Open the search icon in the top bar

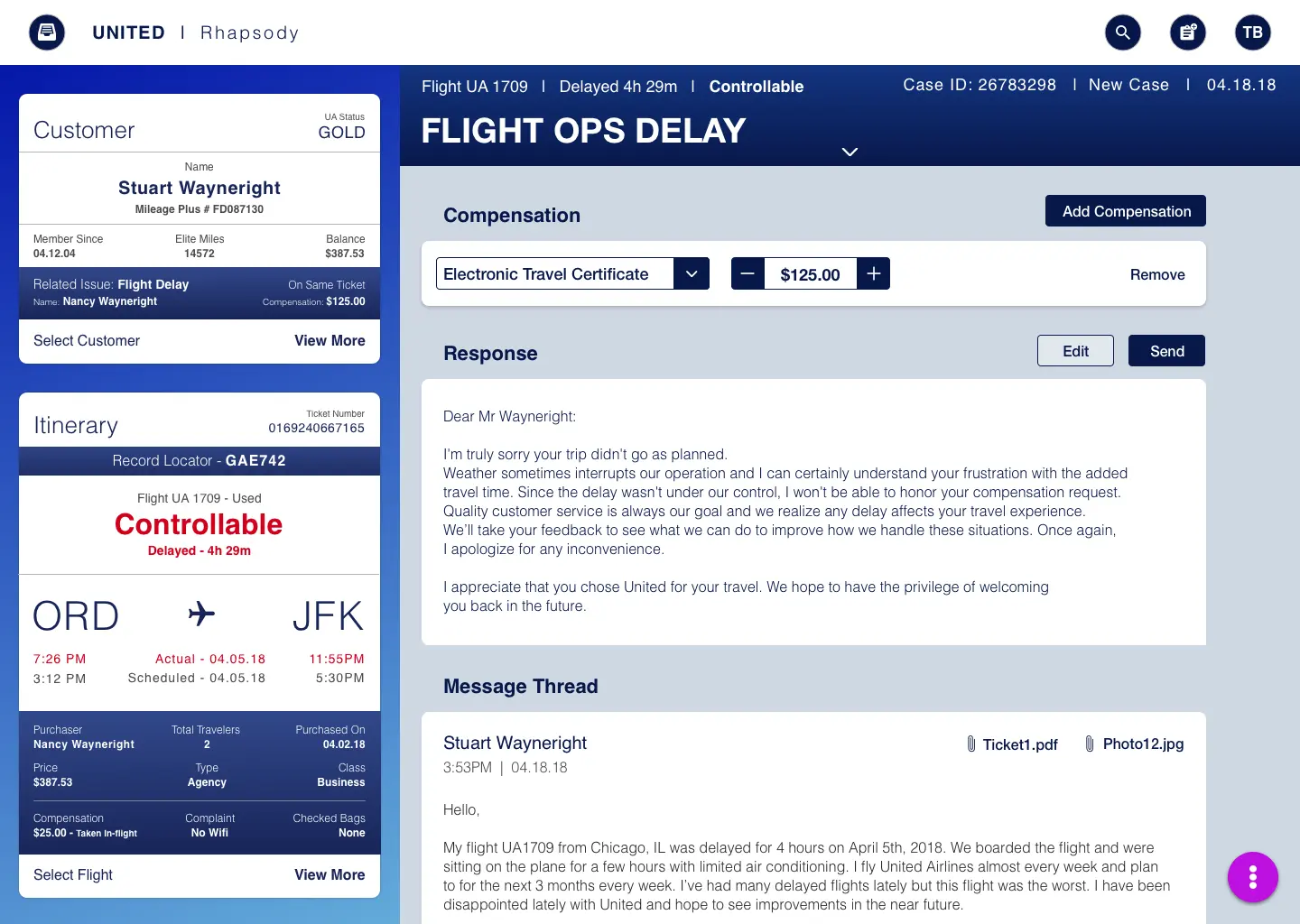[x=1123, y=32]
